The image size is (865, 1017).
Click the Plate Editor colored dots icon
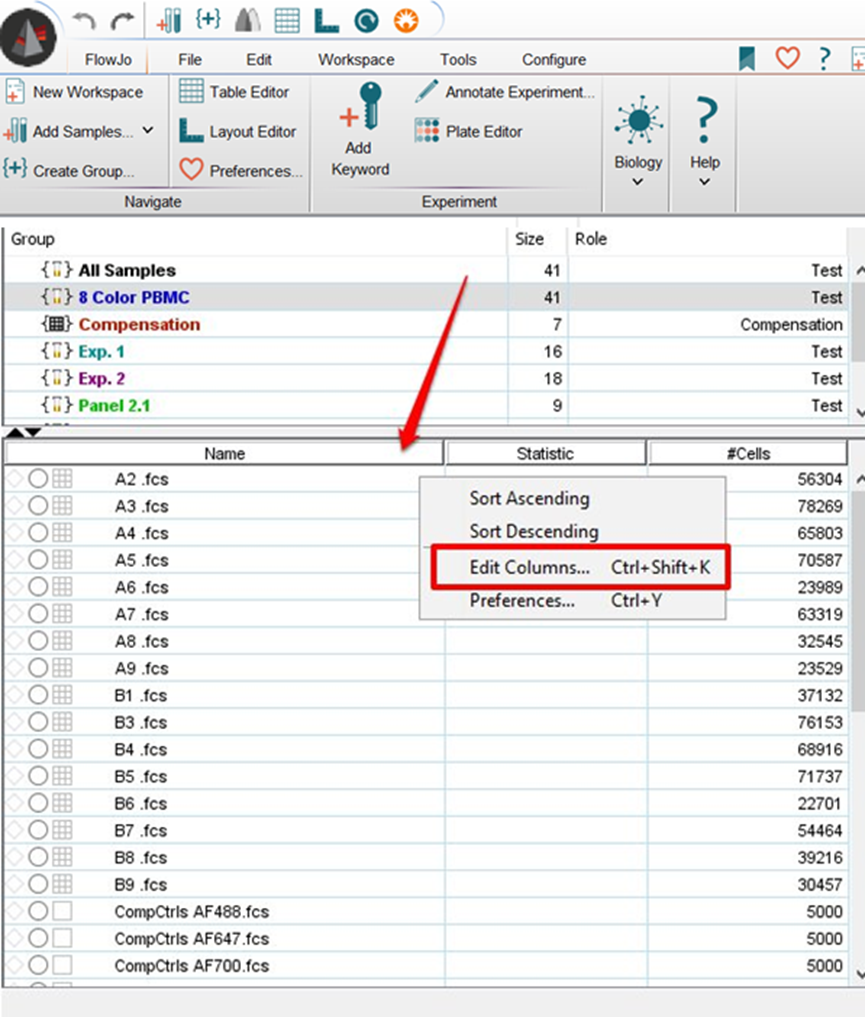click(427, 130)
